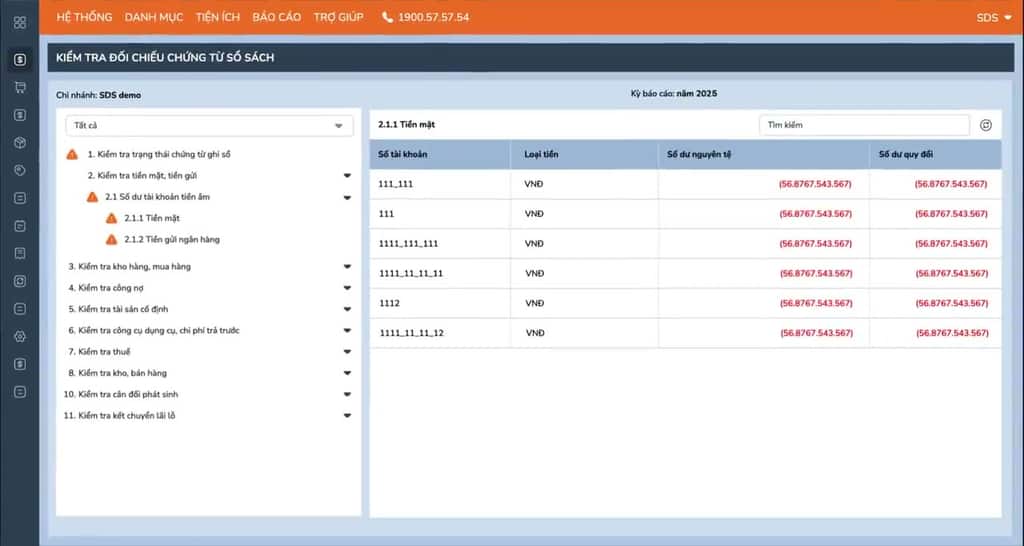
Task: Open the shopping cart sidebar icon
Action: [20, 88]
